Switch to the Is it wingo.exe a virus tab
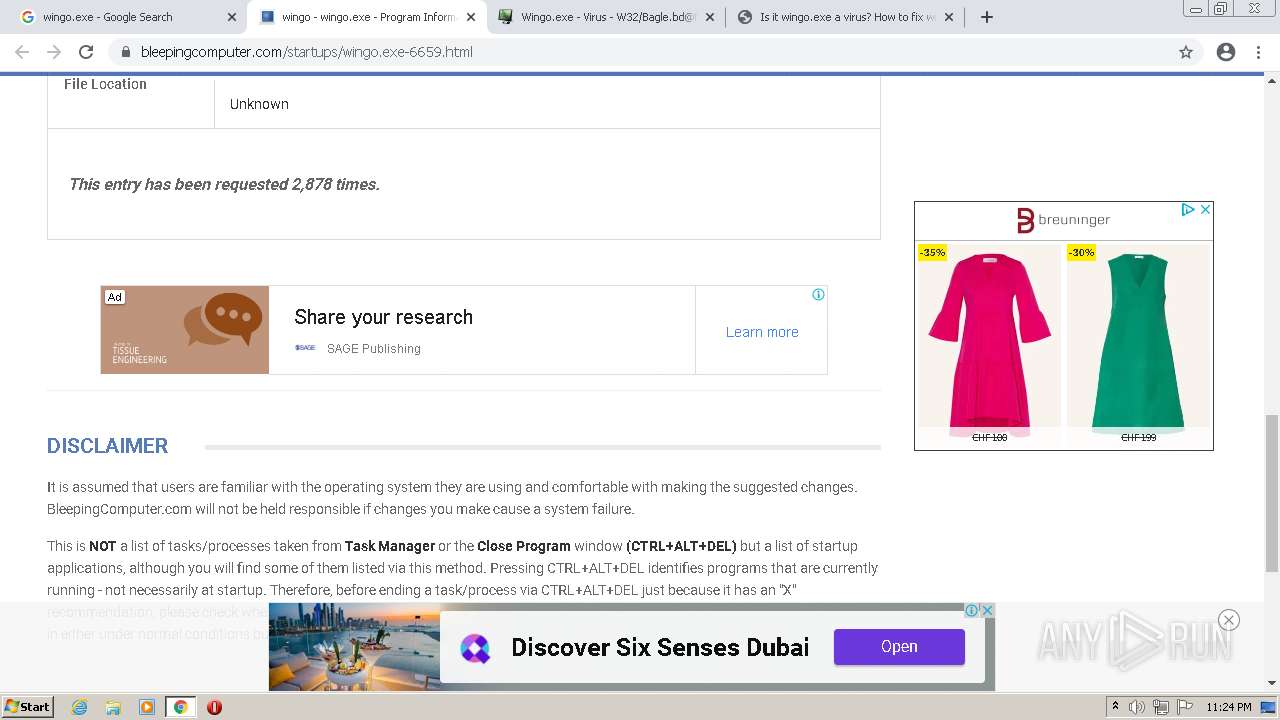The height and width of the screenshot is (720, 1280). point(846,17)
